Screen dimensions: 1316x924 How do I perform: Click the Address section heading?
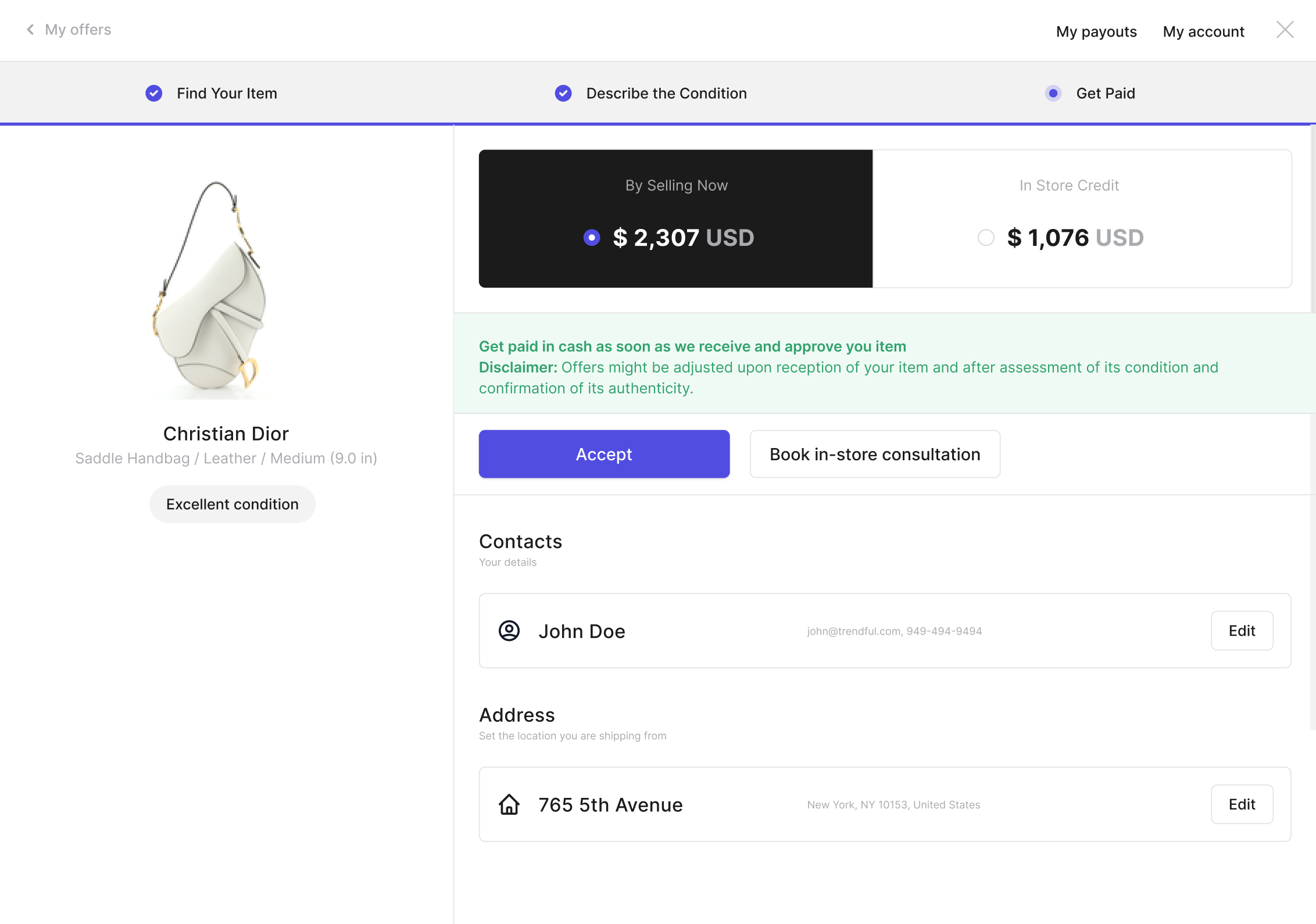(517, 715)
